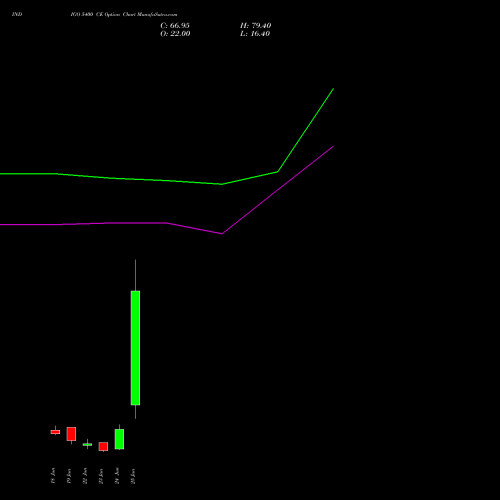Click the high value H: 79.40

[255, 26]
